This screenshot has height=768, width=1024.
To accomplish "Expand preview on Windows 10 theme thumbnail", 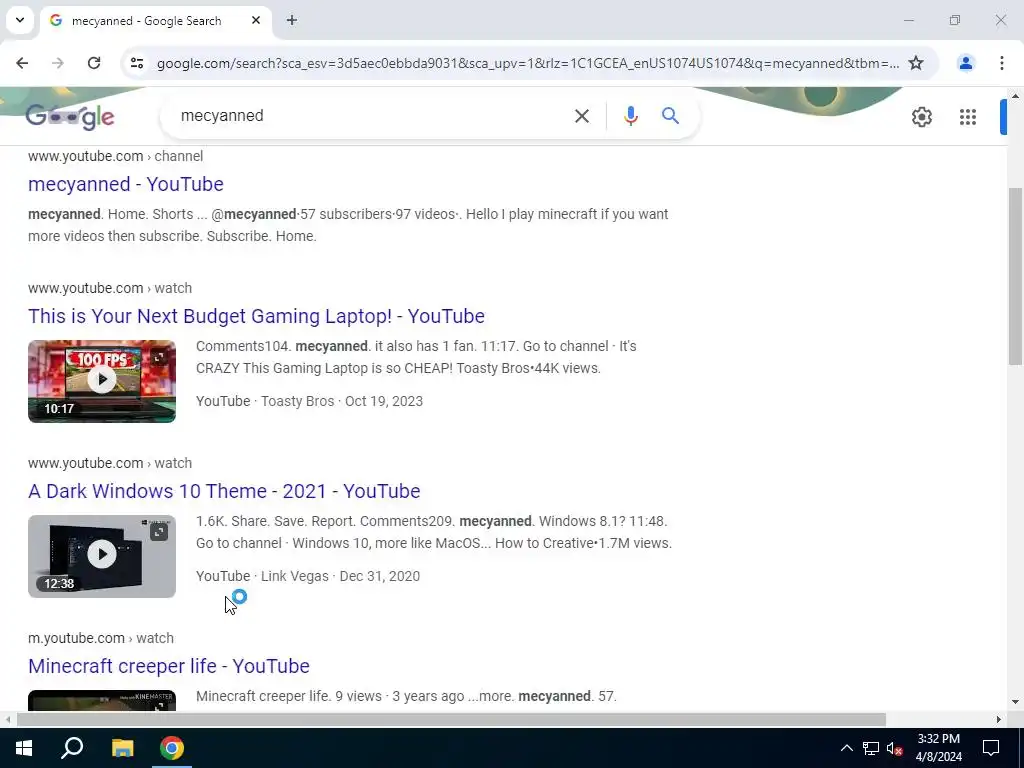I will [x=159, y=532].
